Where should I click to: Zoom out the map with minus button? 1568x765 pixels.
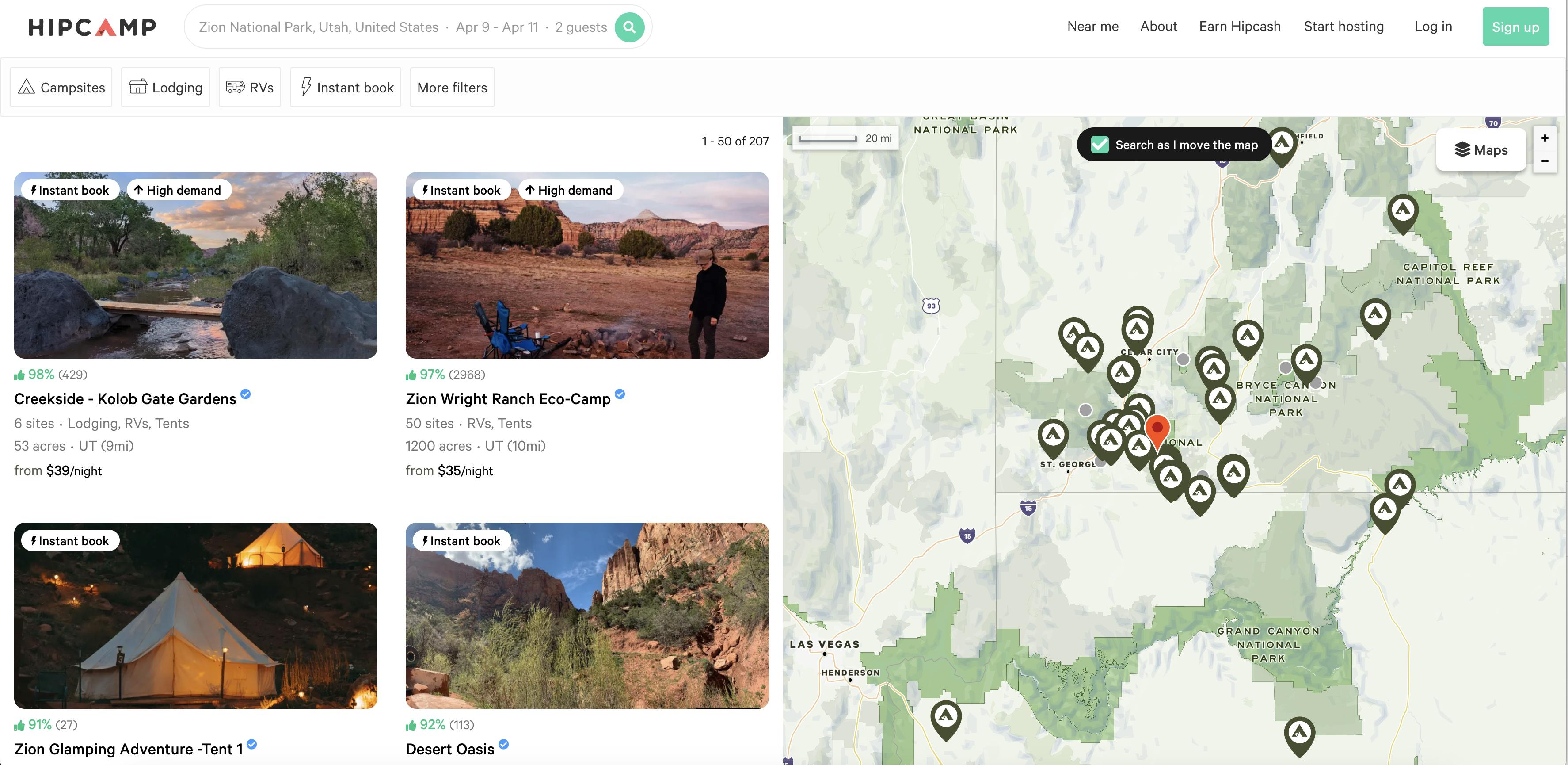pyautogui.click(x=1544, y=161)
